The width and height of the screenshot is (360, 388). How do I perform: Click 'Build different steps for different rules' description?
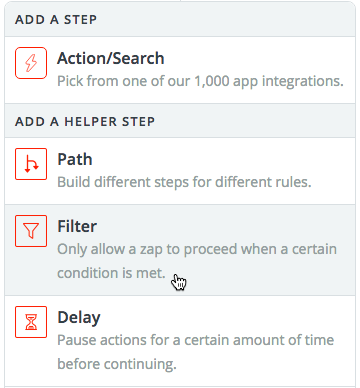[184, 182]
